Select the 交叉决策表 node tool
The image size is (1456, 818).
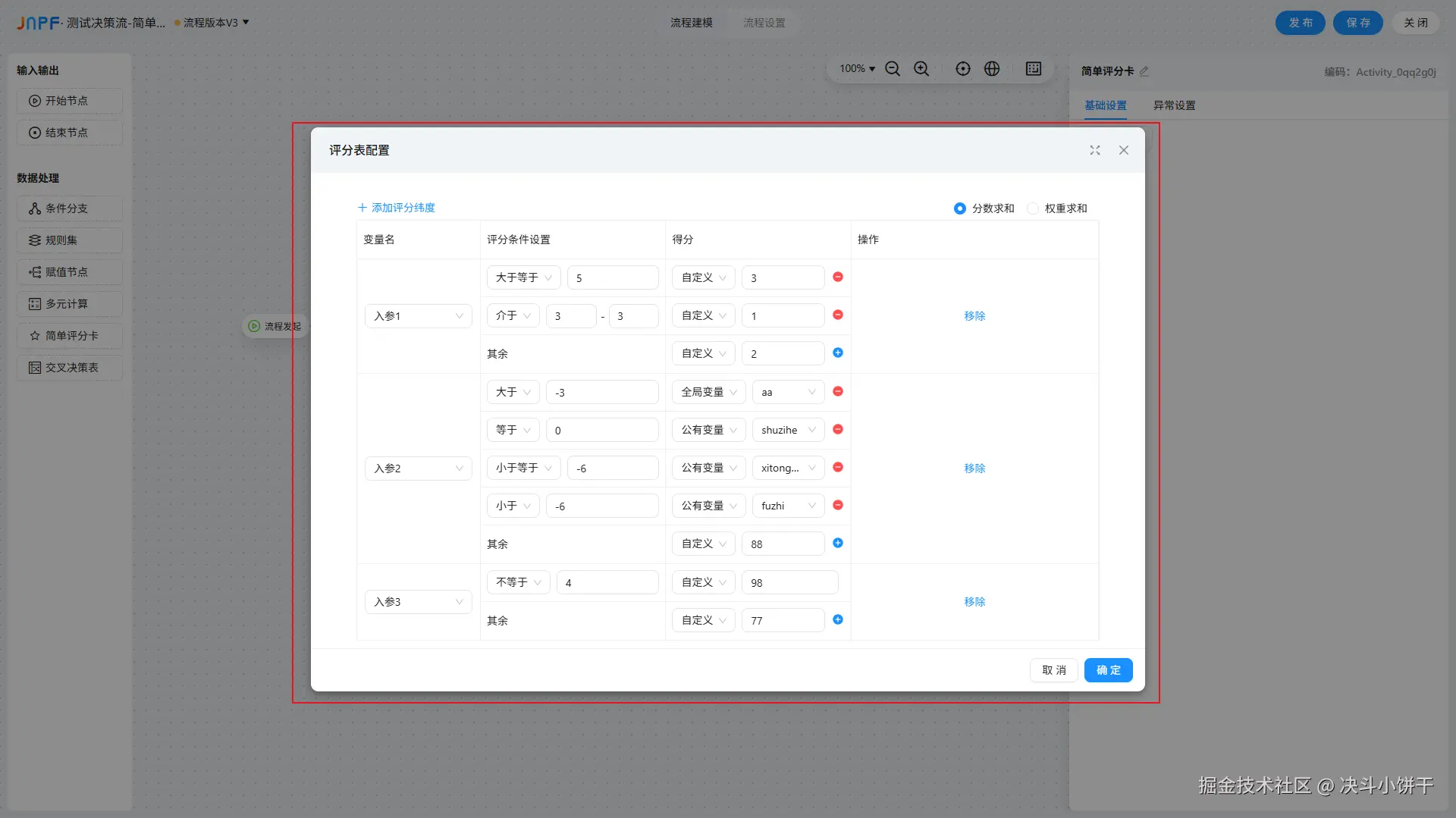click(x=69, y=368)
